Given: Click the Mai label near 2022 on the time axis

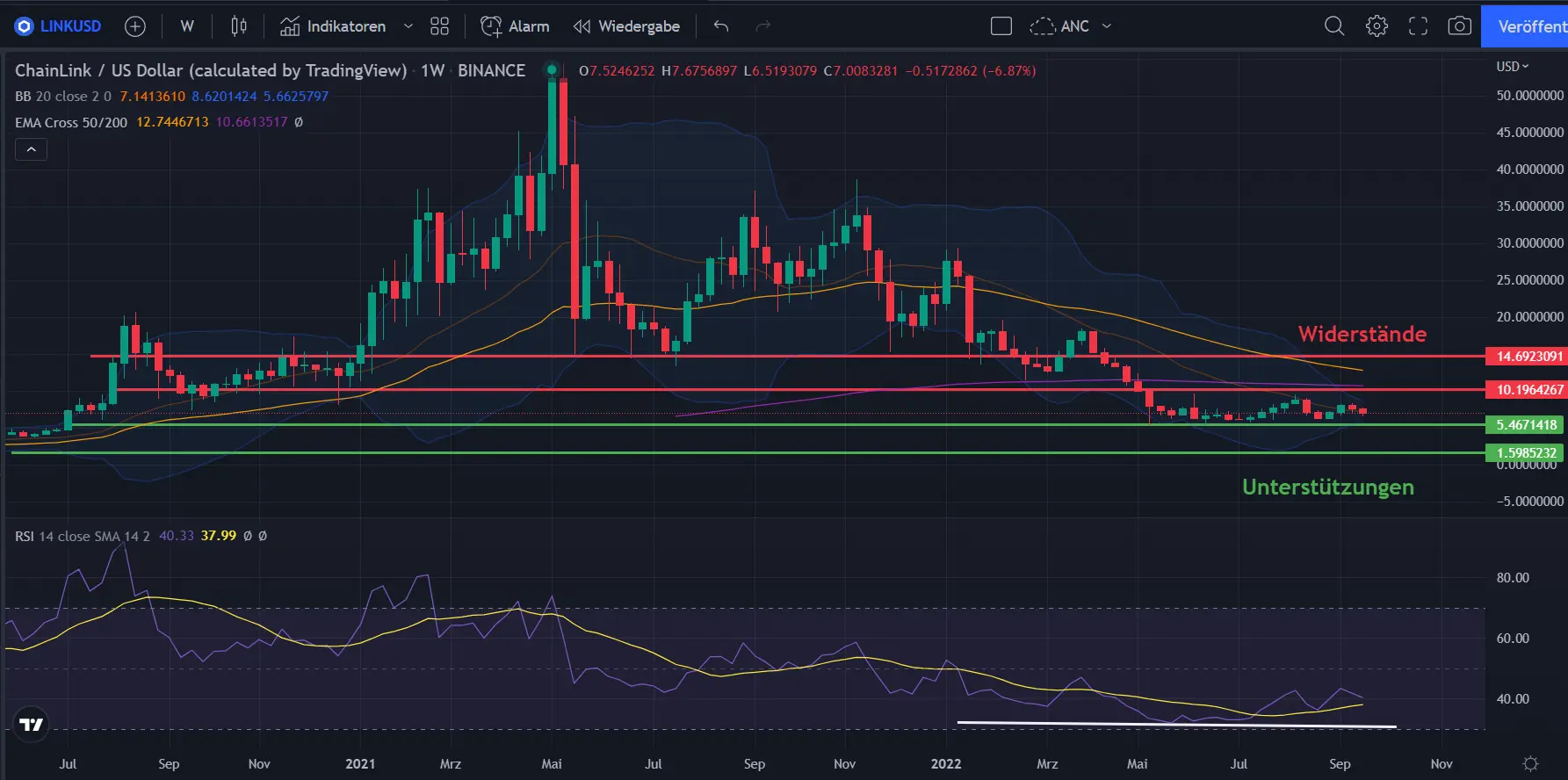Looking at the screenshot, I should (x=1137, y=764).
